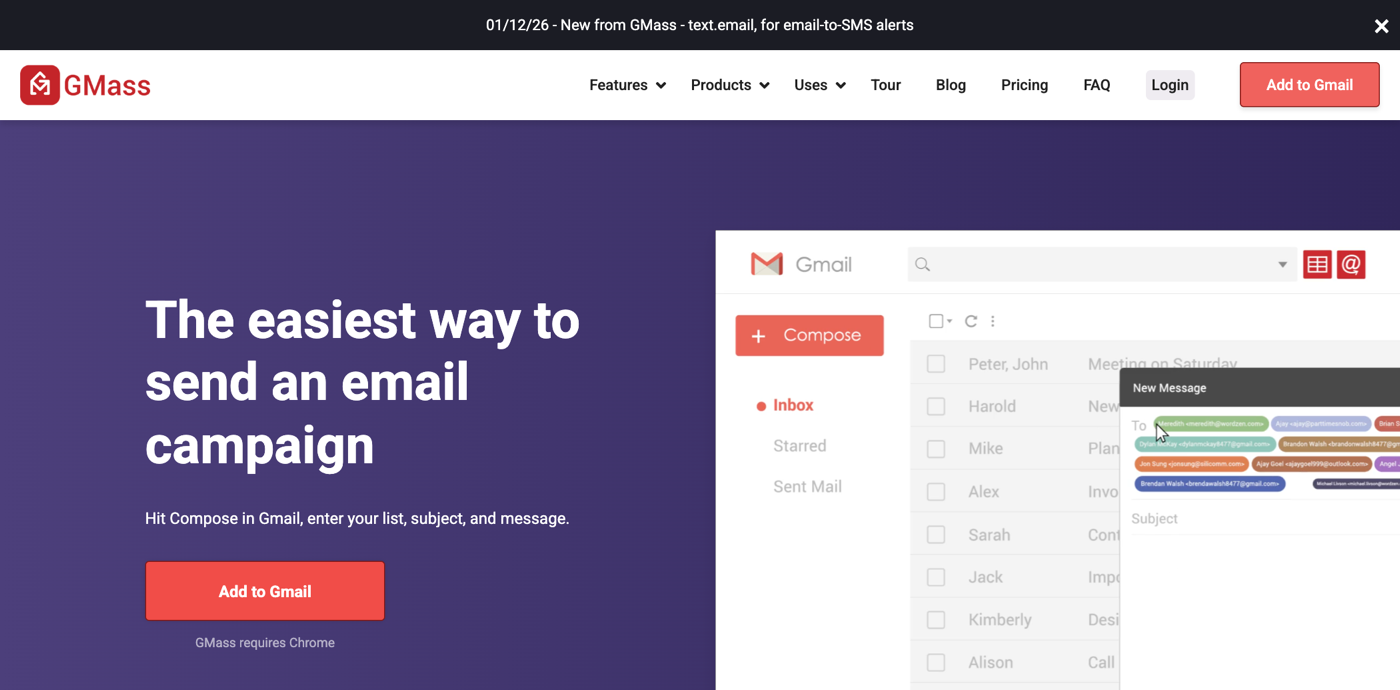
Task: Click the 'GMass requires Chrome' note
Action: (265, 643)
